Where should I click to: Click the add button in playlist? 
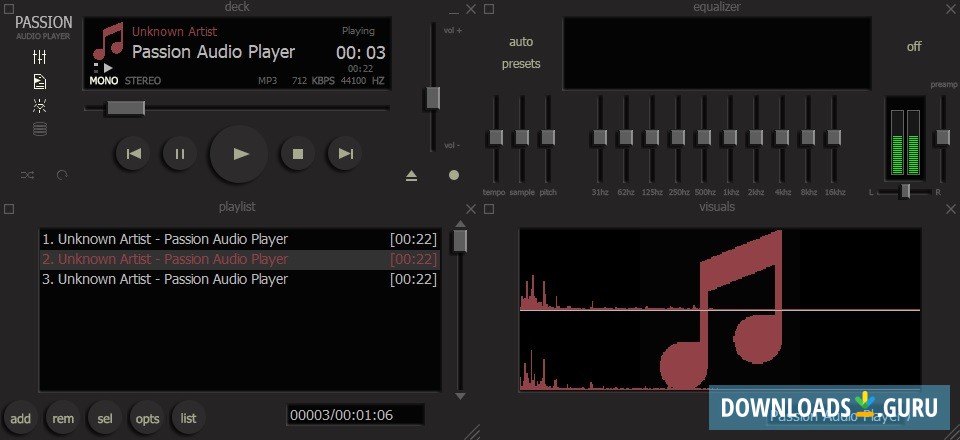pyautogui.click(x=20, y=419)
